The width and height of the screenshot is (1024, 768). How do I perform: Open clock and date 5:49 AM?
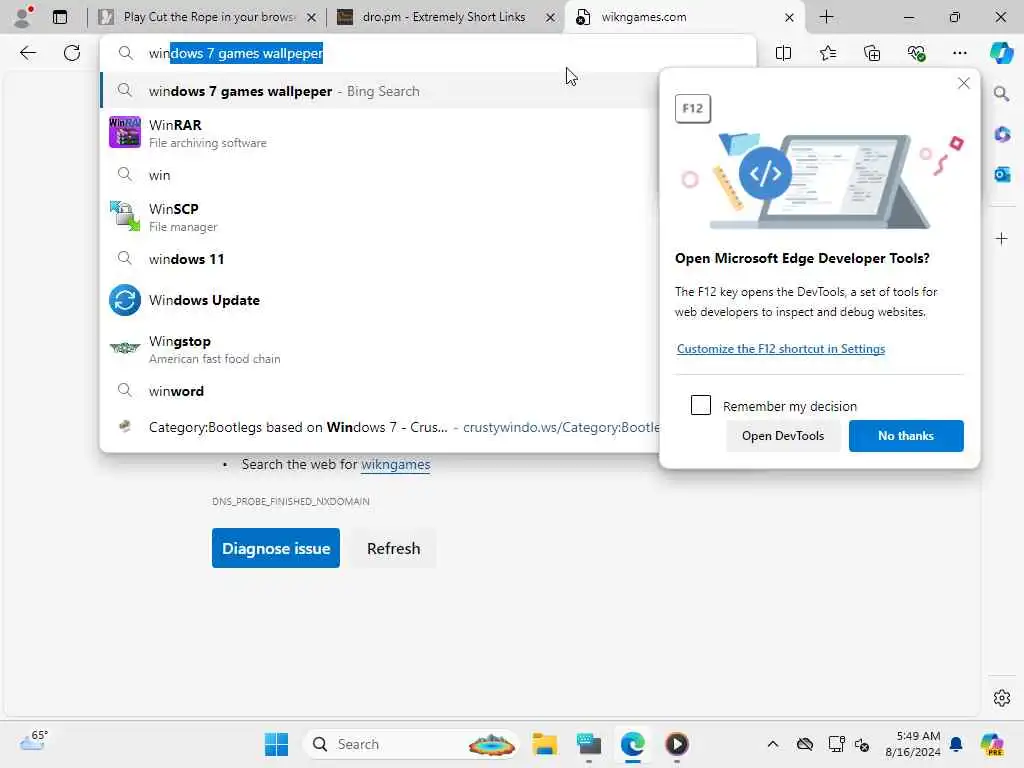tap(912, 744)
